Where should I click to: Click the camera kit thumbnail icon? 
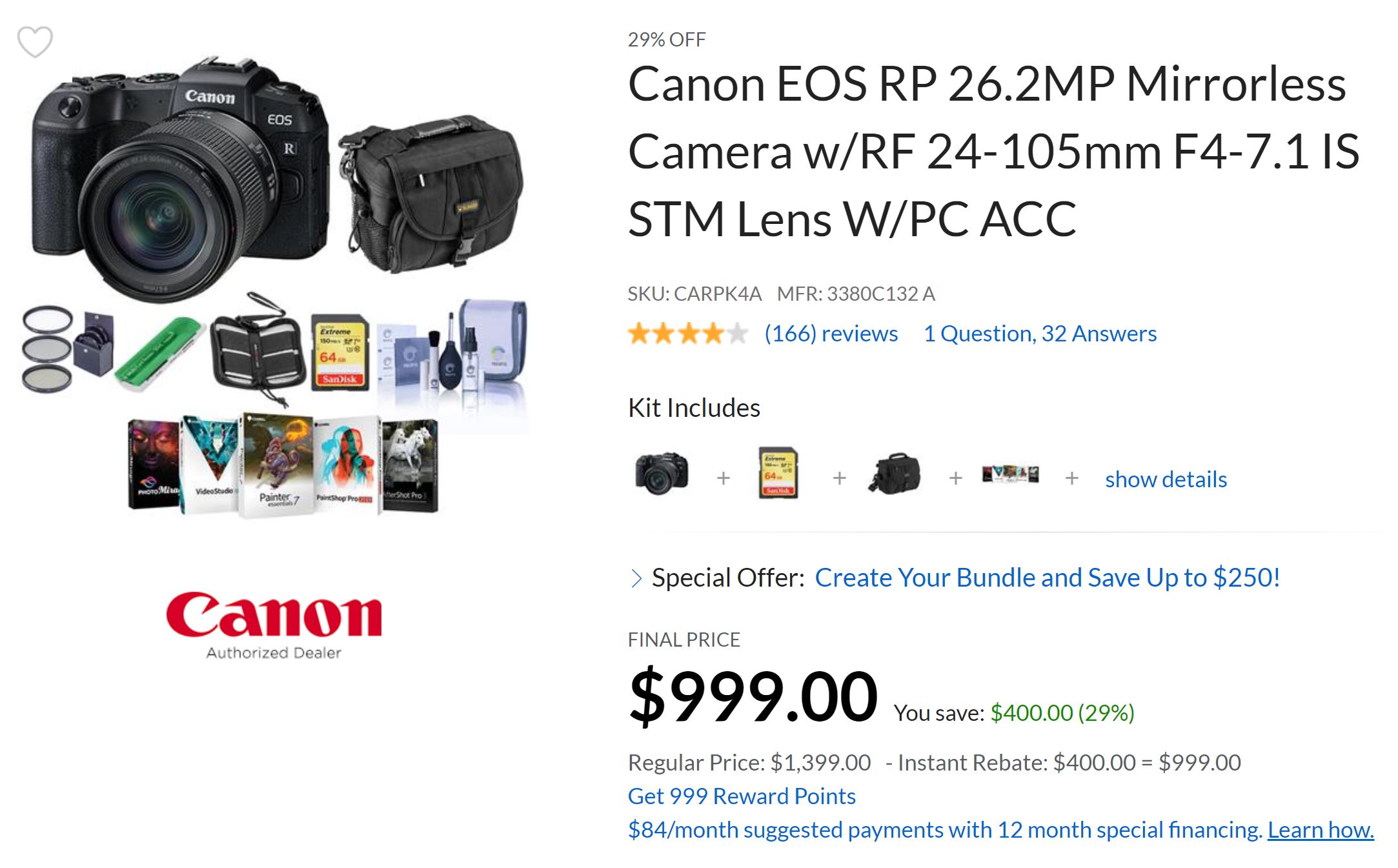[662, 474]
